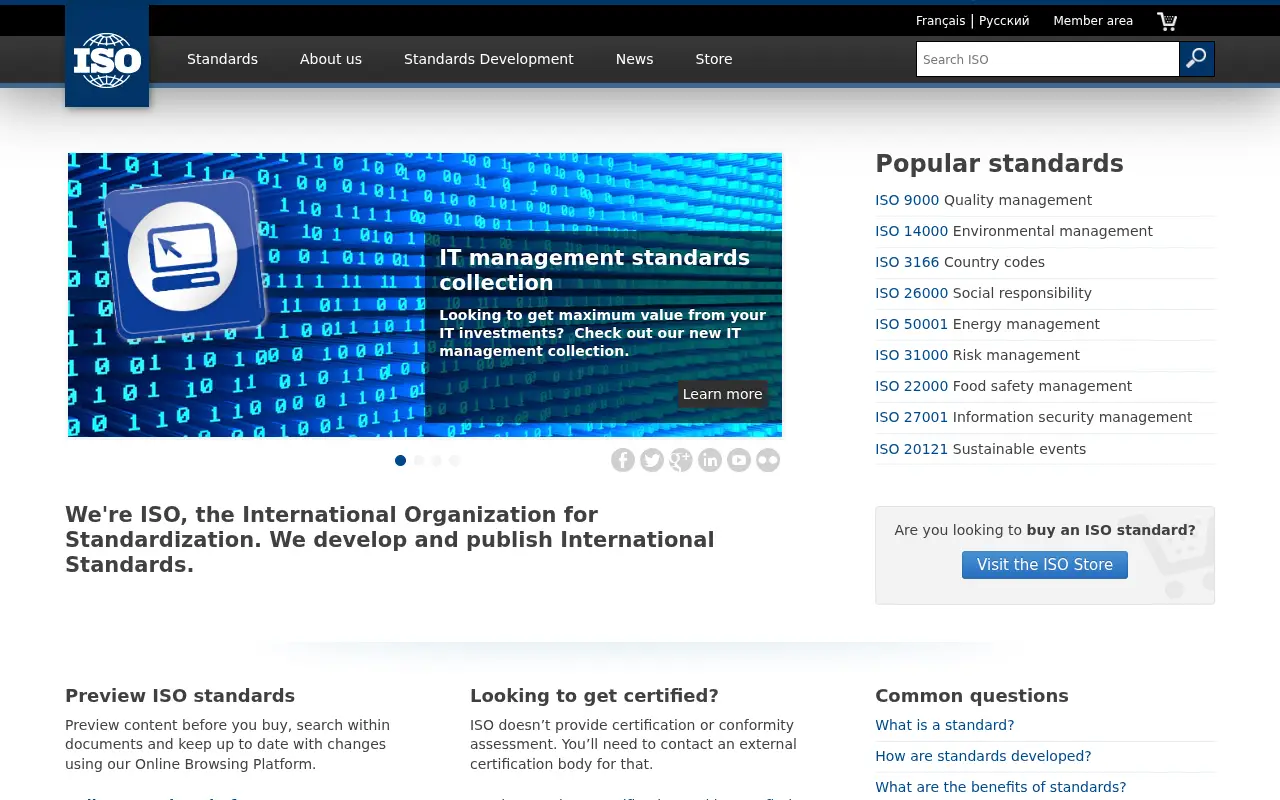Select the fourth carousel slide dot
Image resolution: width=1280 pixels, height=800 pixels.
(x=454, y=460)
